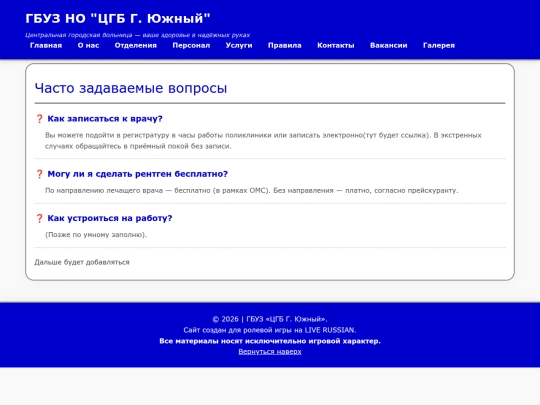The height and width of the screenshot is (405, 540).
Task: Click the question Как устроиться на работу?
Action: point(110,218)
